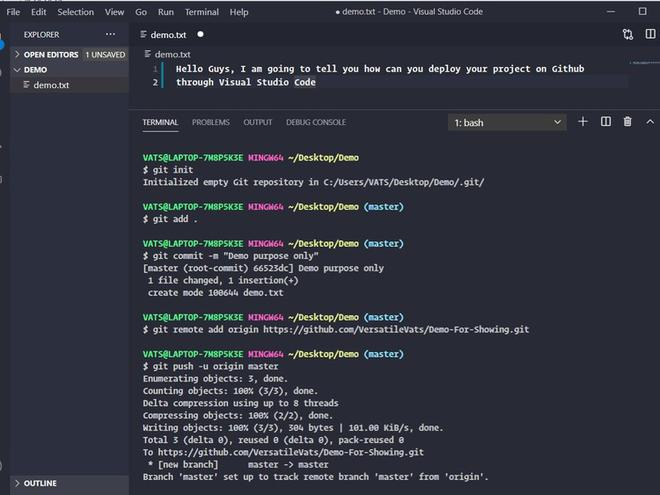Click line 1 text 'Hello Guys'

coord(203,69)
